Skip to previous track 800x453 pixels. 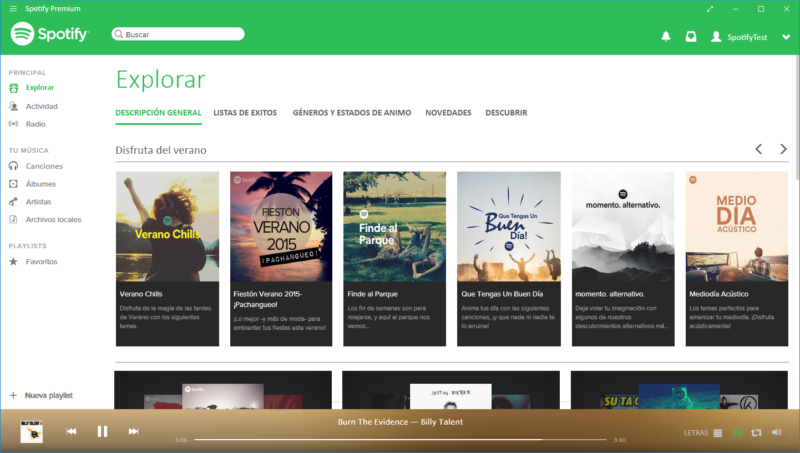pyautogui.click(x=71, y=432)
